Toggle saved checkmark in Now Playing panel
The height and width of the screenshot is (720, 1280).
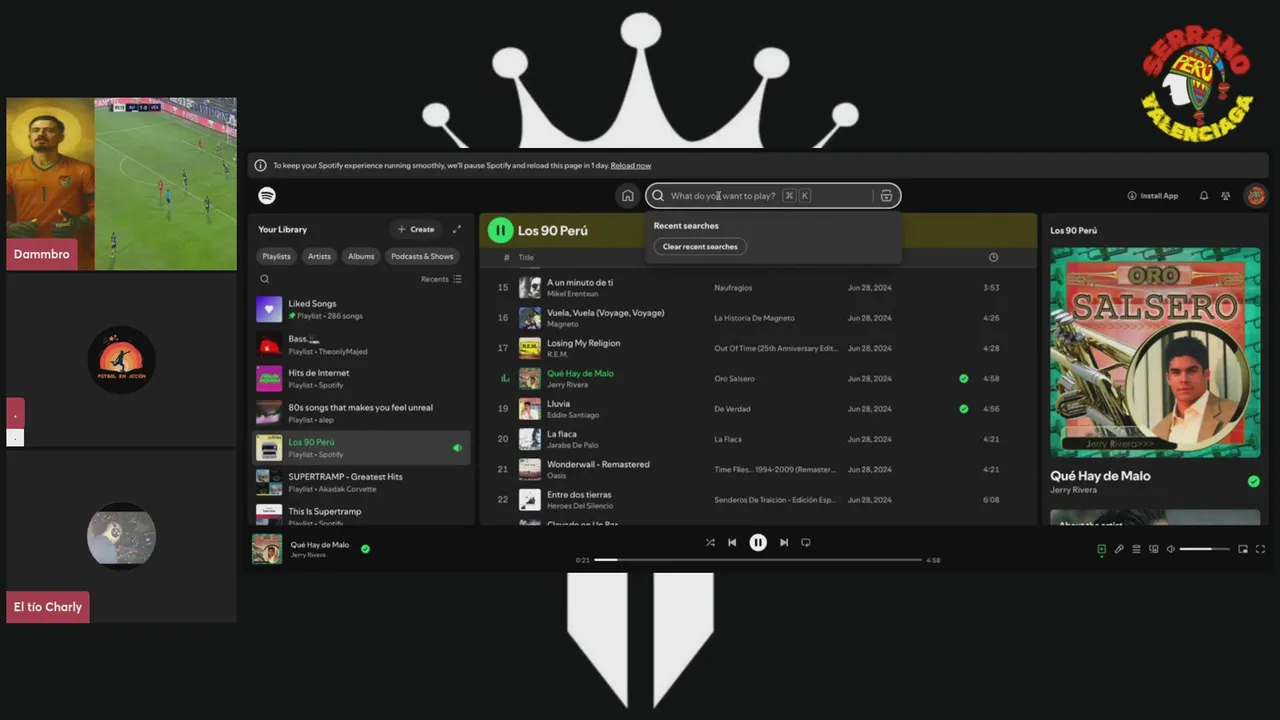pos(1254,481)
